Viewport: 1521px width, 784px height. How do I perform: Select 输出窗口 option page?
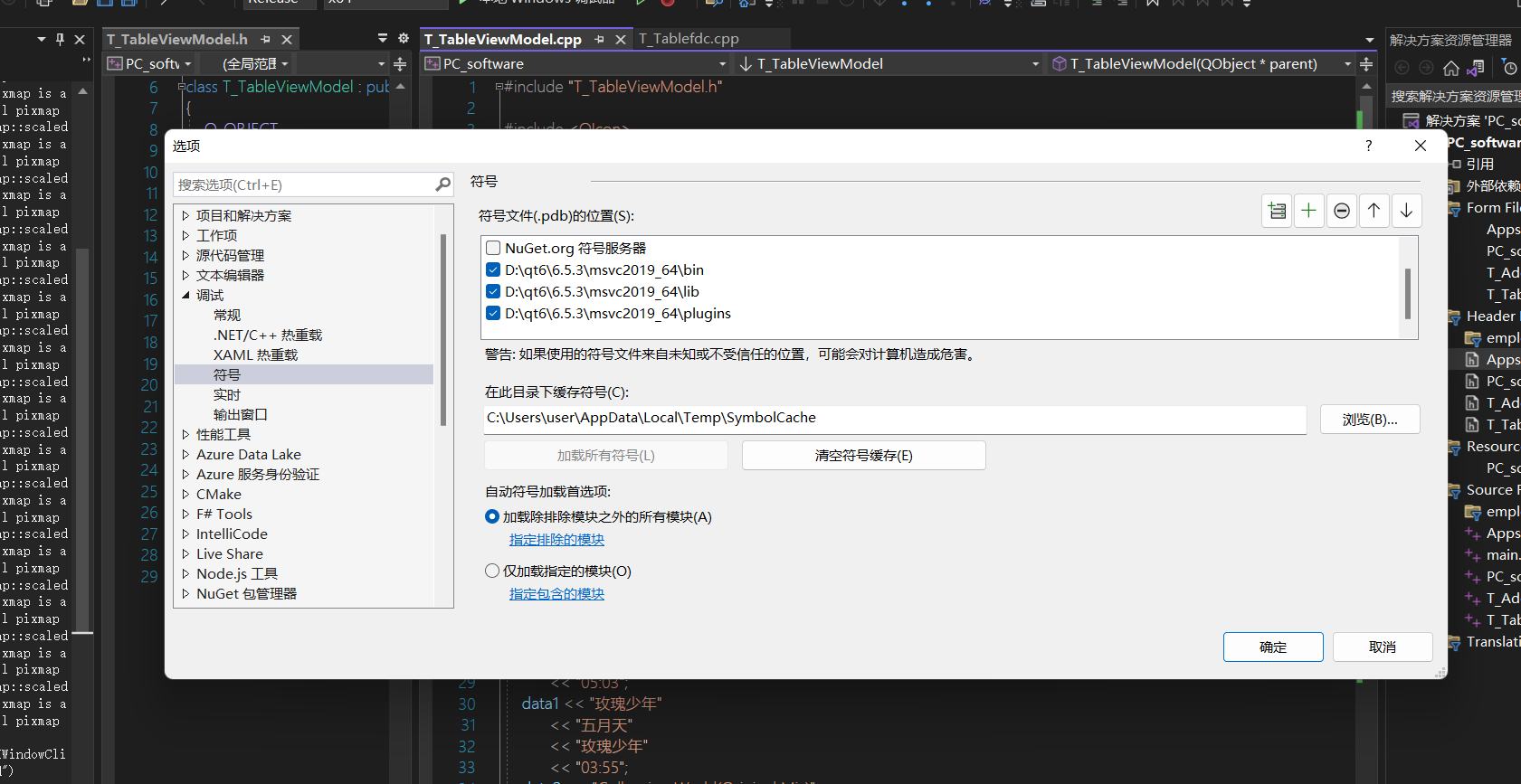[241, 414]
